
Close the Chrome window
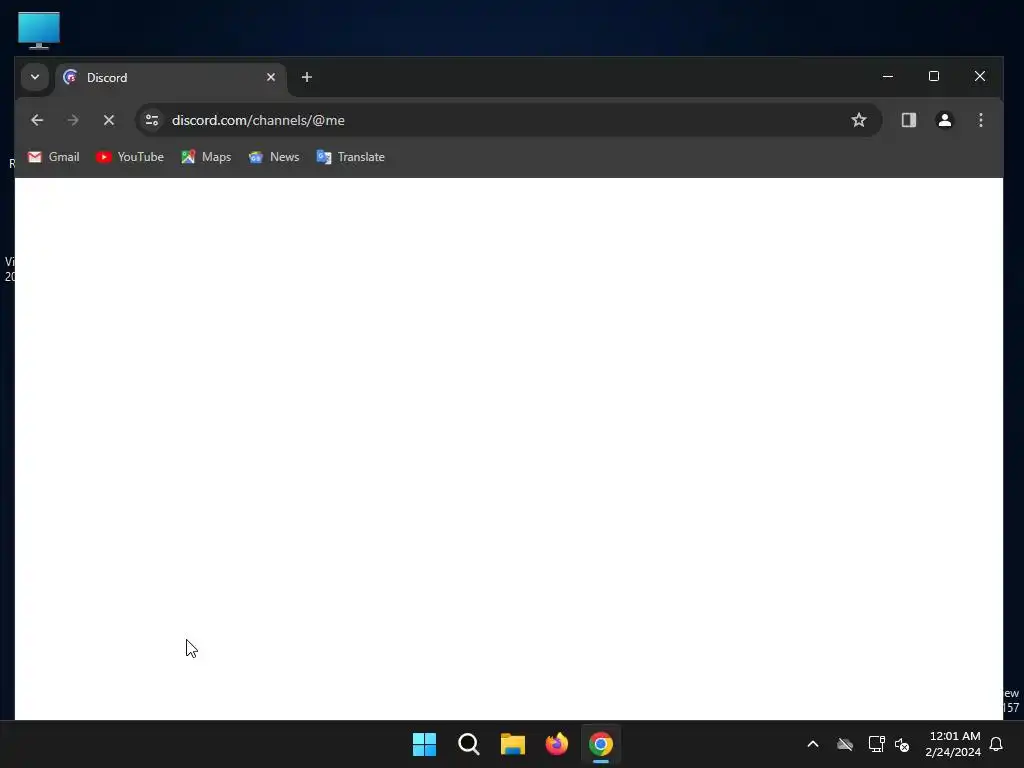(x=980, y=76)
